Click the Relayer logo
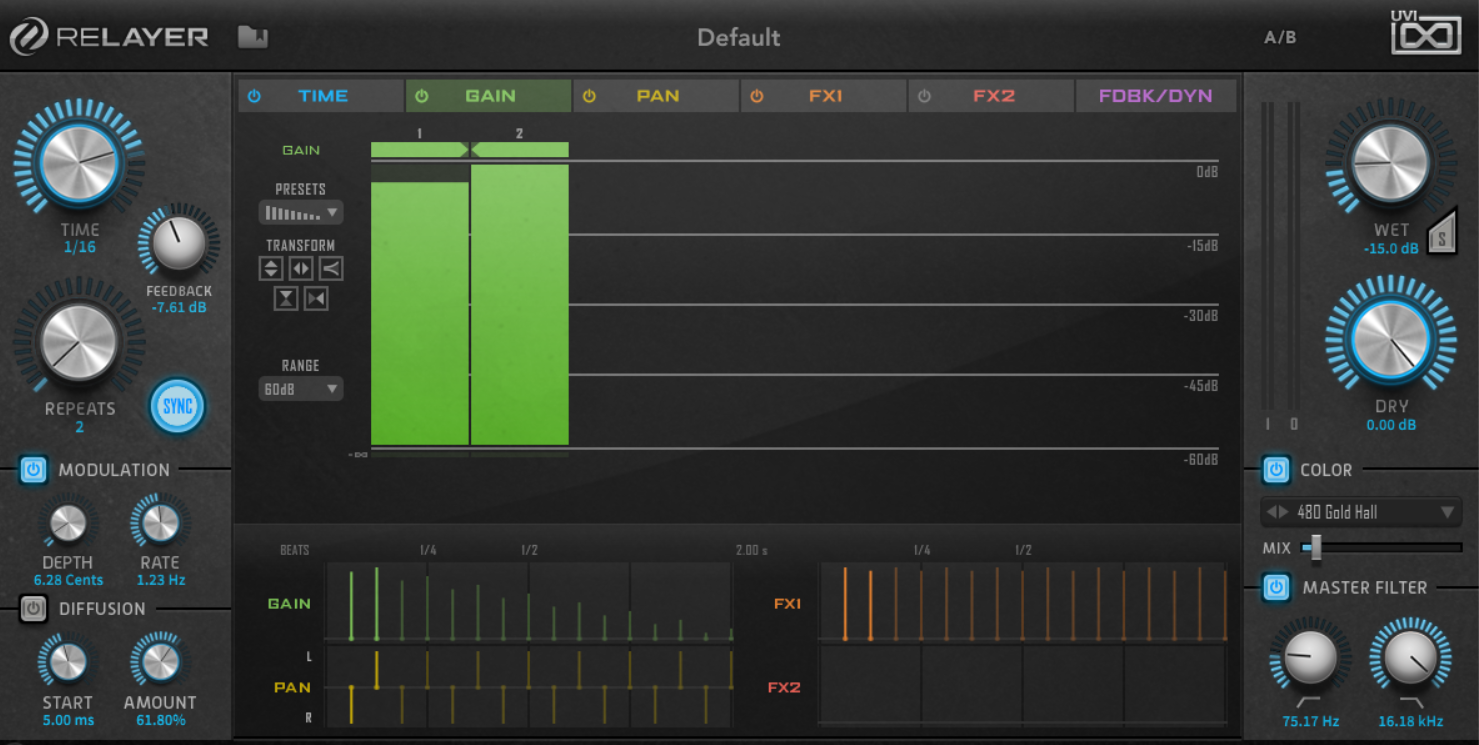This screenshot has height=745, width=1479. (x=109, y=37)
